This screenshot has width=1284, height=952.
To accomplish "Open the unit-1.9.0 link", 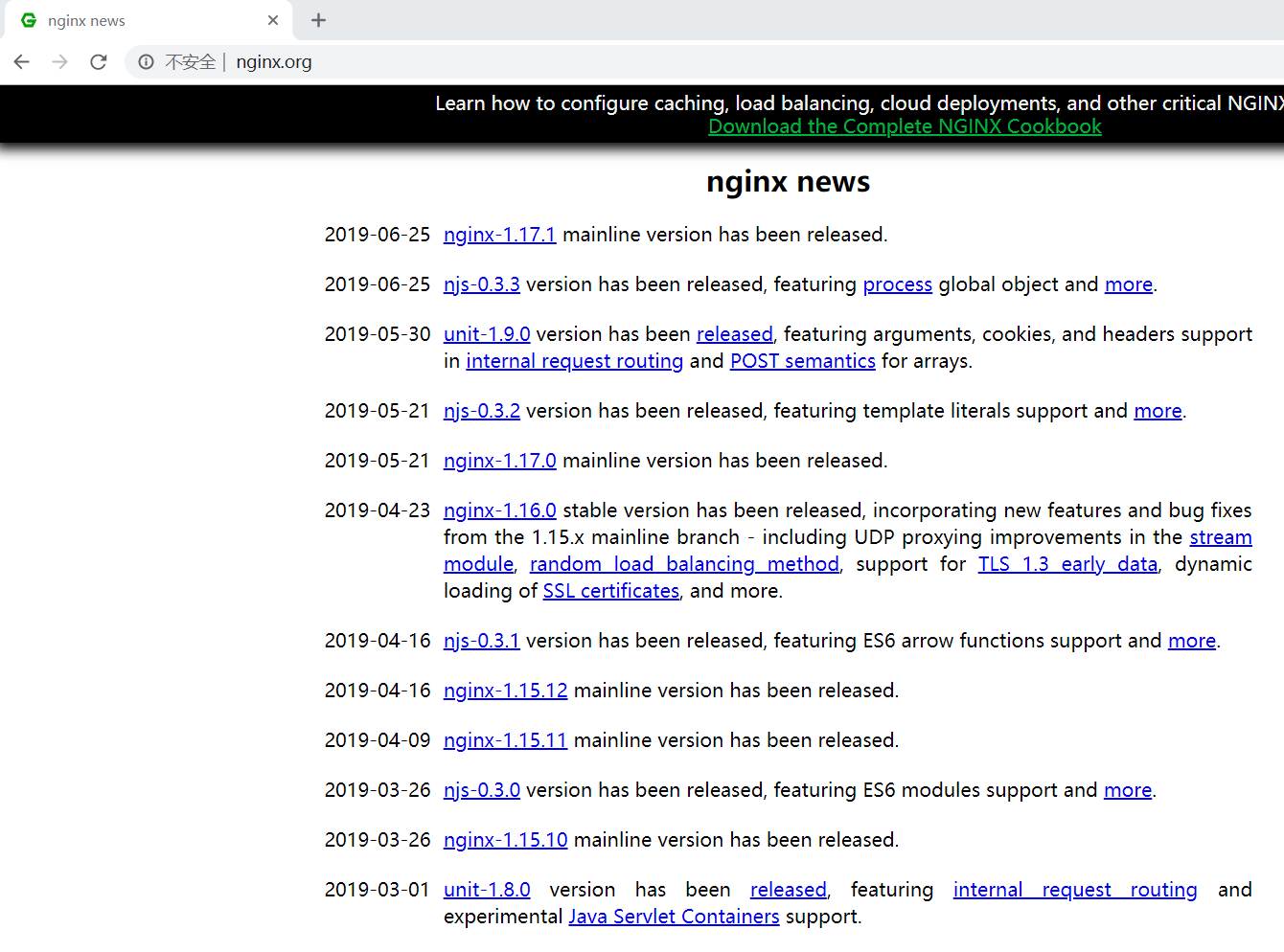I will tap(487, 334).
